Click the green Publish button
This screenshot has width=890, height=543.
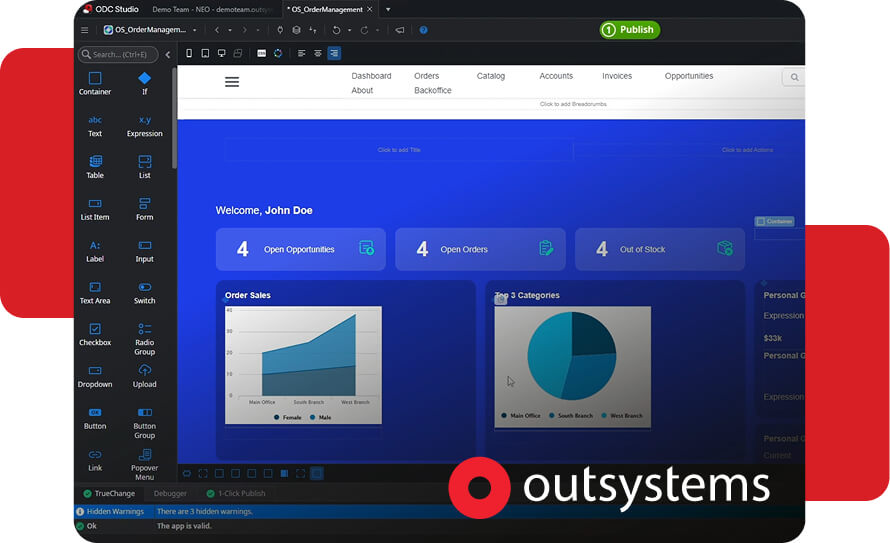click(x=629, y=30)
